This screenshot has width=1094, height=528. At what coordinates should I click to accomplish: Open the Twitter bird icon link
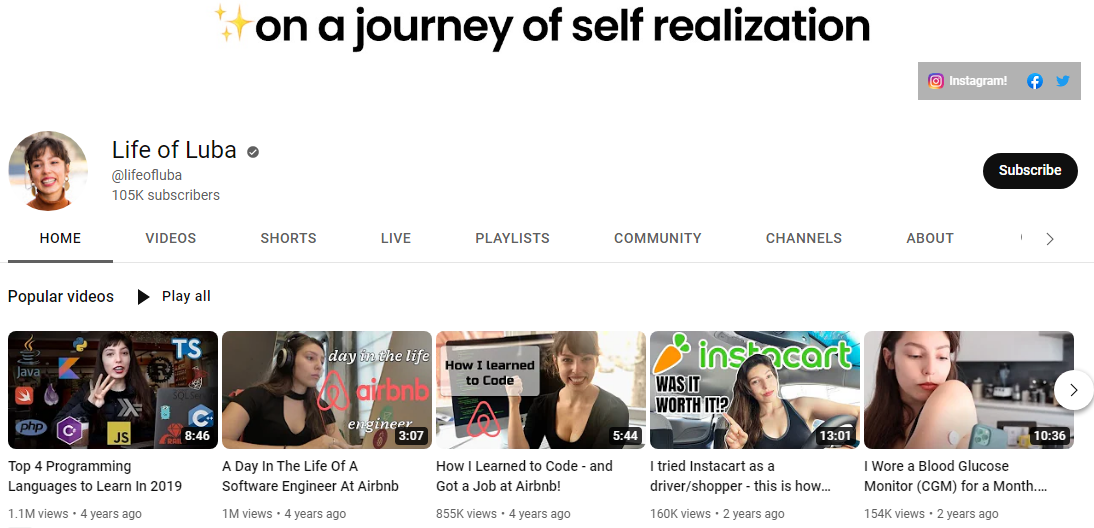1063,81
